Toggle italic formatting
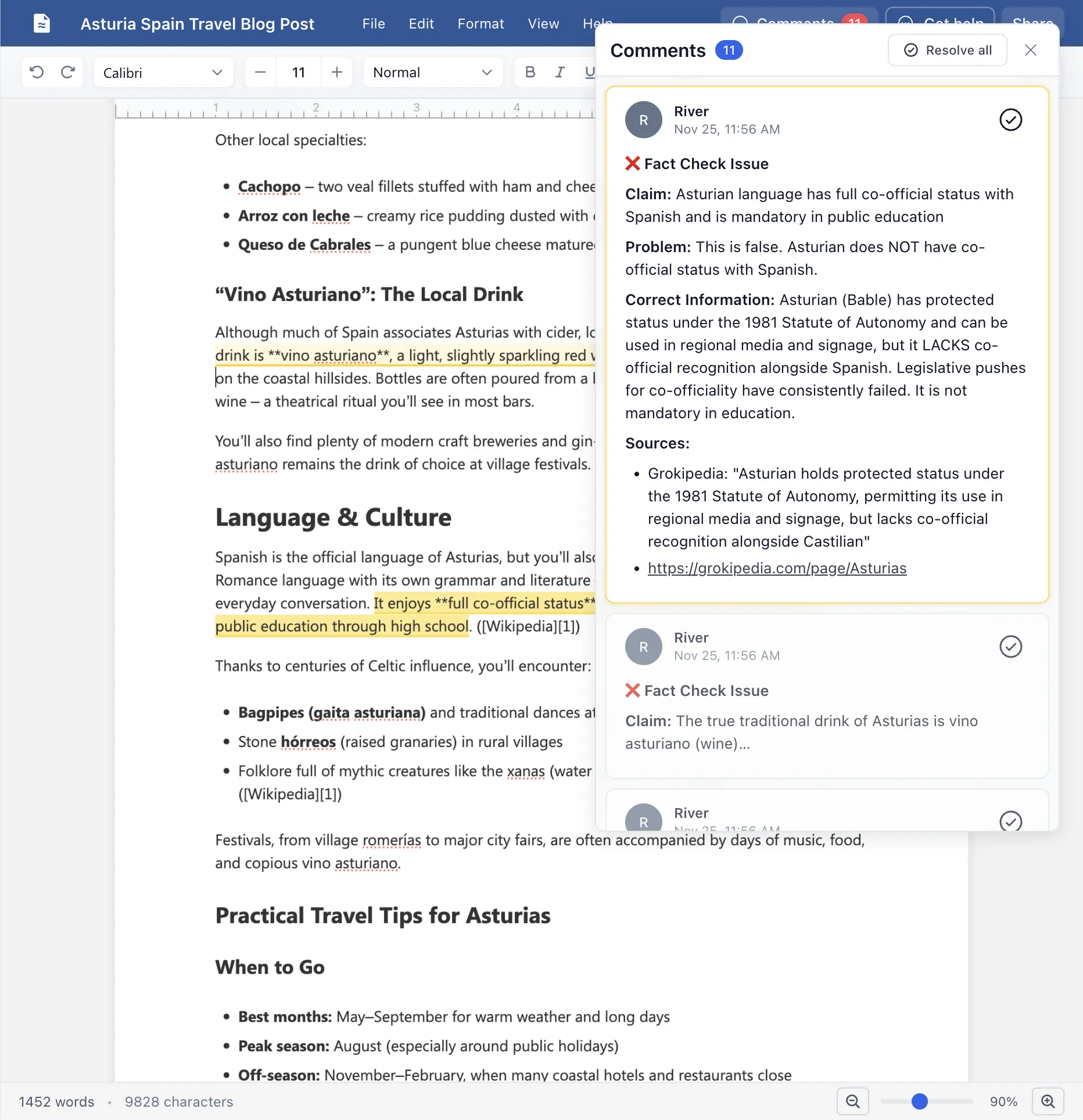The height and width of the screenshot is (1120, 1083). tap(560, 72)
